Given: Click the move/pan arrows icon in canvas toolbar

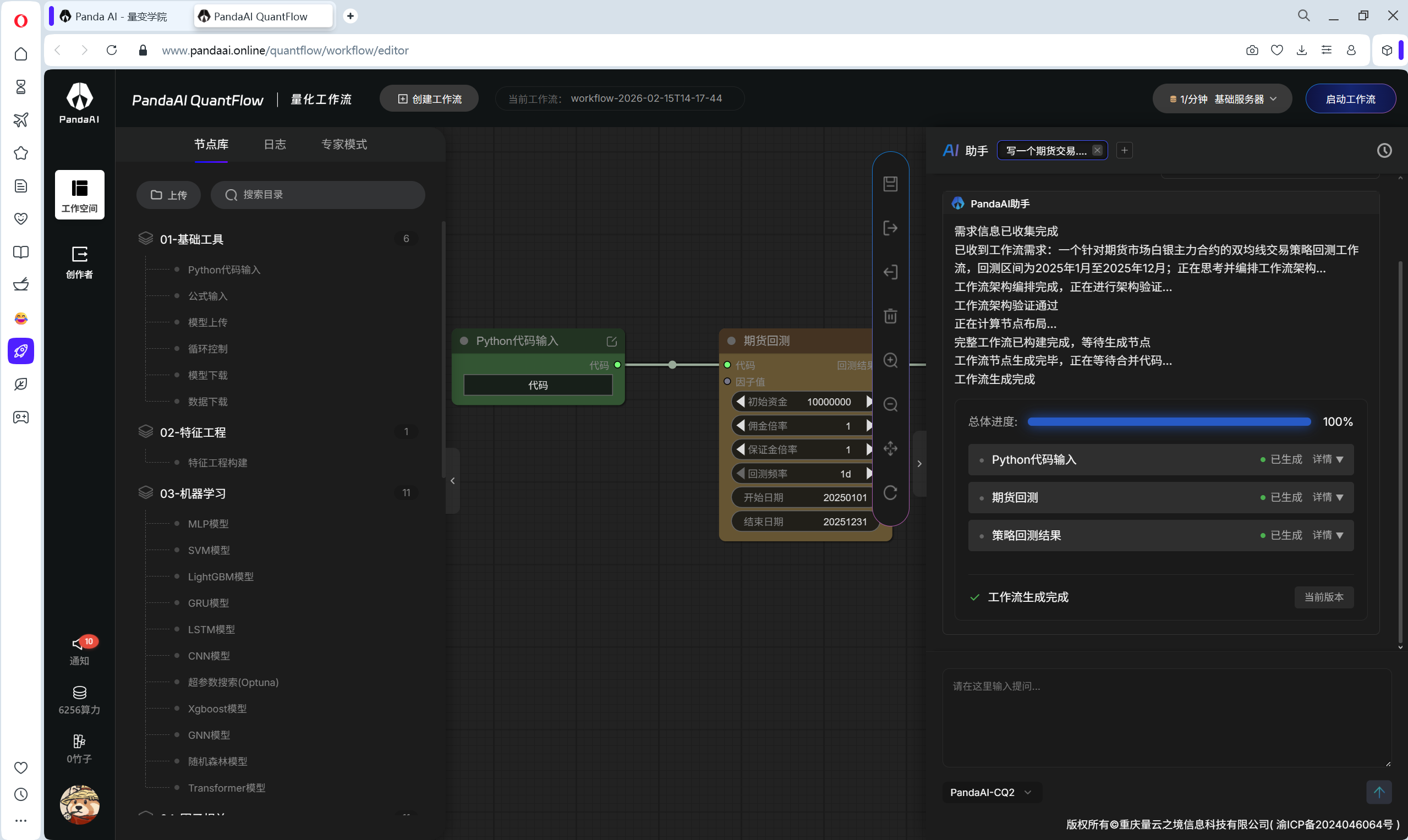Looking at the screenshot, I should [x=890, y=448].
